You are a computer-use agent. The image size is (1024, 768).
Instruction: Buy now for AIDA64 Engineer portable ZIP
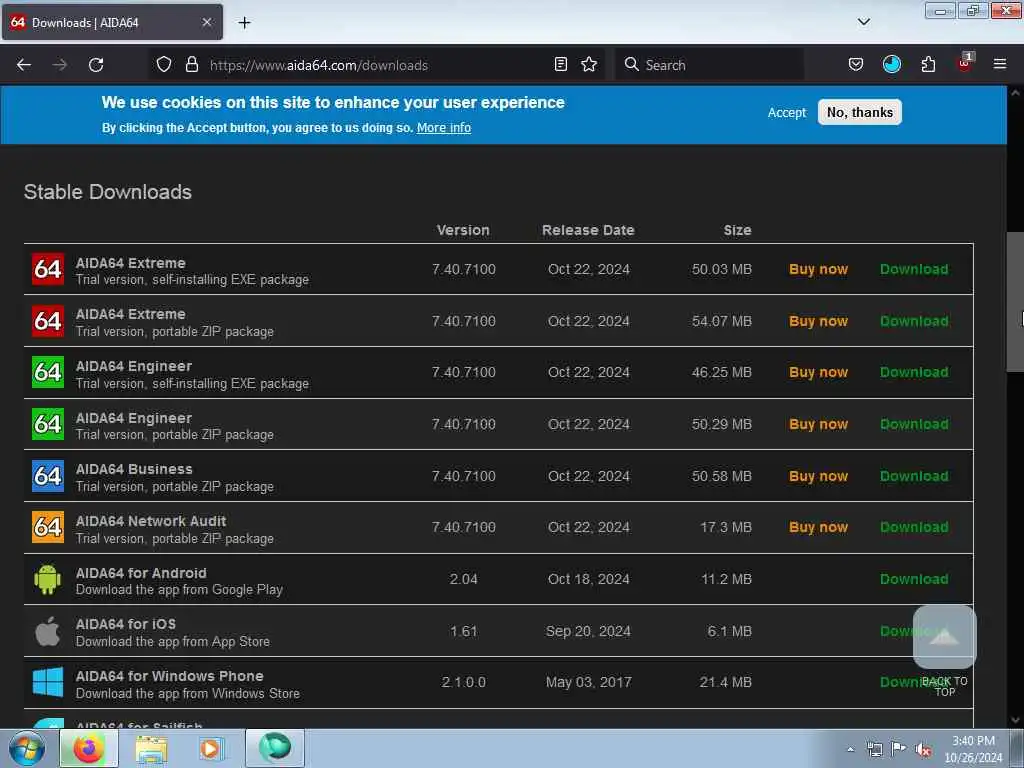pos(818,424)
